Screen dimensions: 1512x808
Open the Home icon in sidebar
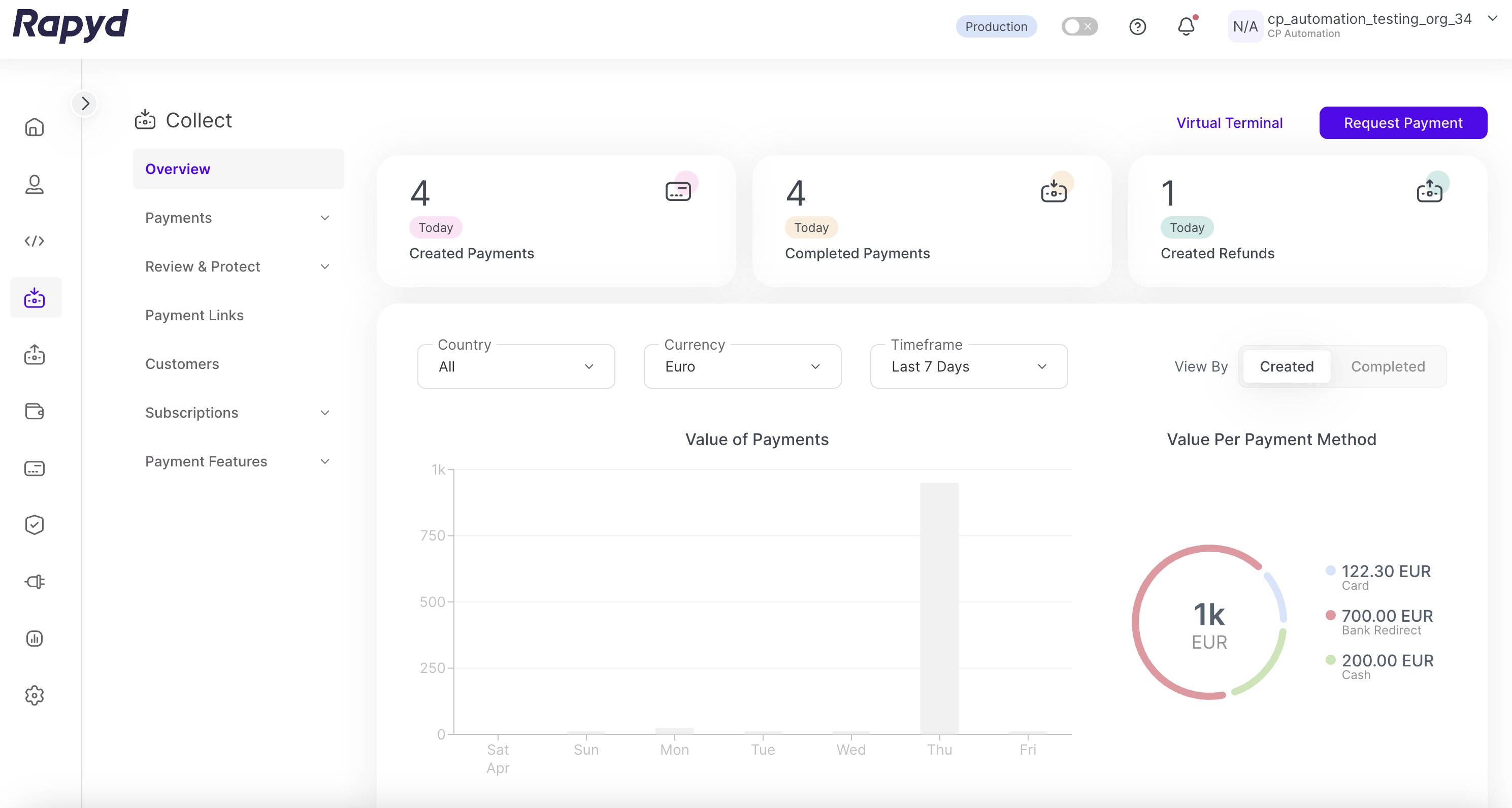click(x=35, y=127)
